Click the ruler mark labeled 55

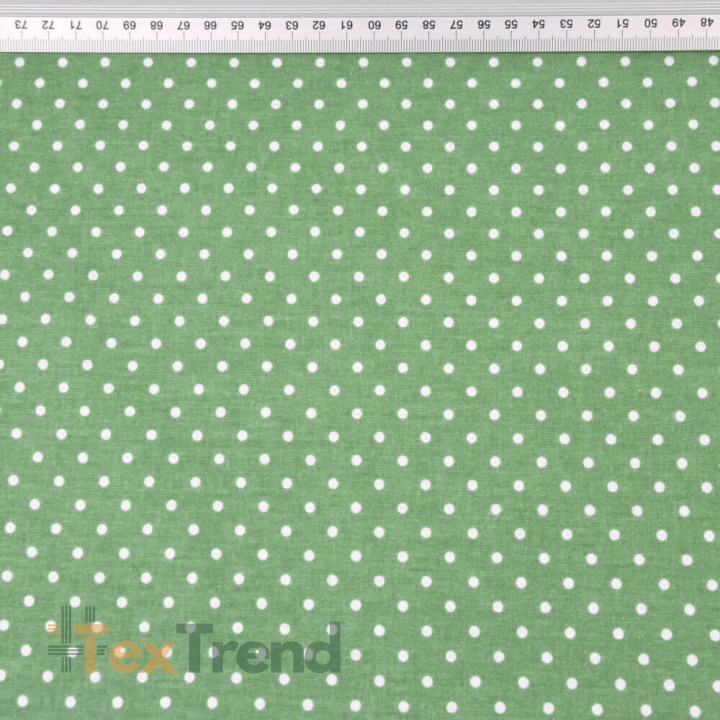point(511,24)
